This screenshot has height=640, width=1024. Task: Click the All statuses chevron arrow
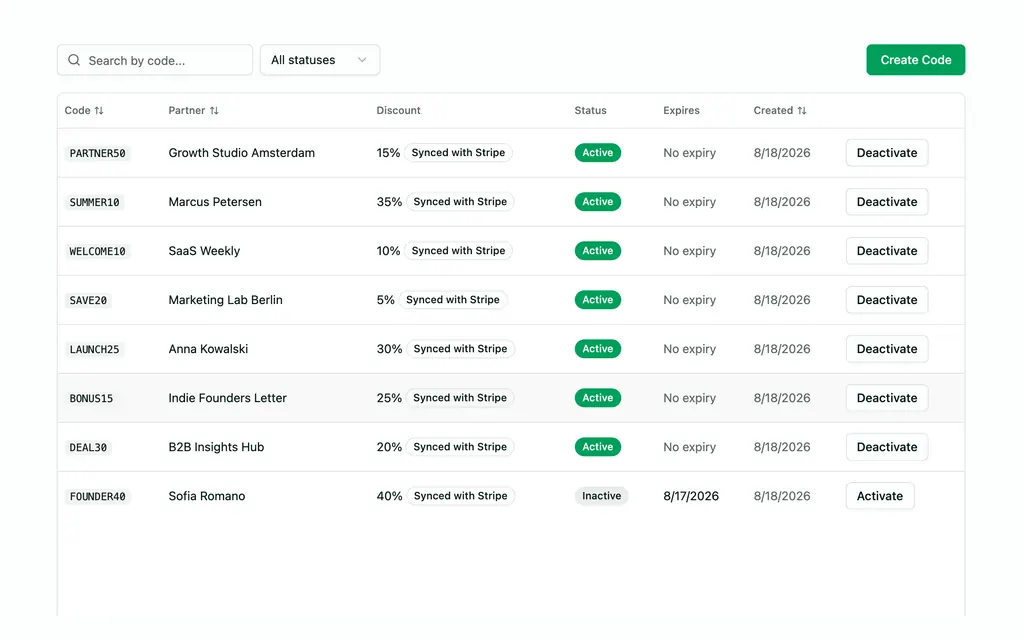tap(362, 60)
